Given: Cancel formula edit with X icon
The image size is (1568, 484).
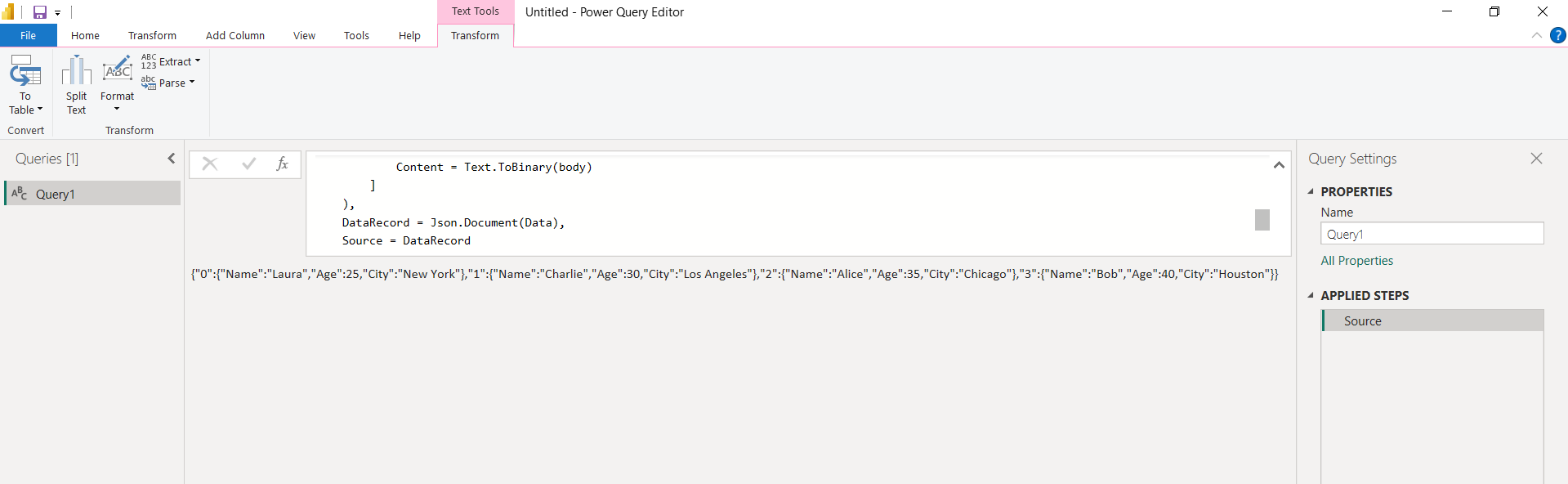Looking at the screenshot, I should pos(210,164).
